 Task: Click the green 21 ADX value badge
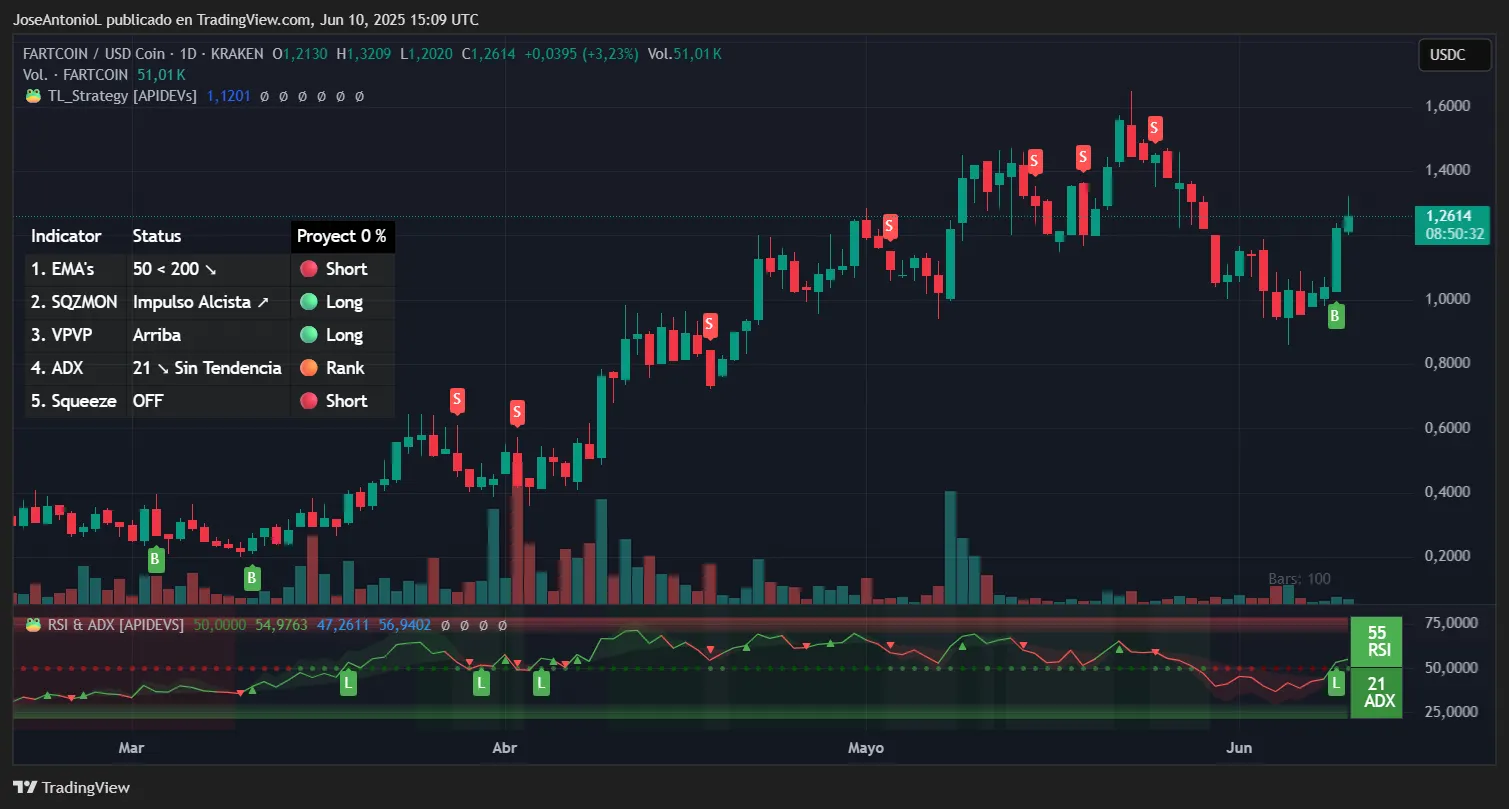point(1376,691)
